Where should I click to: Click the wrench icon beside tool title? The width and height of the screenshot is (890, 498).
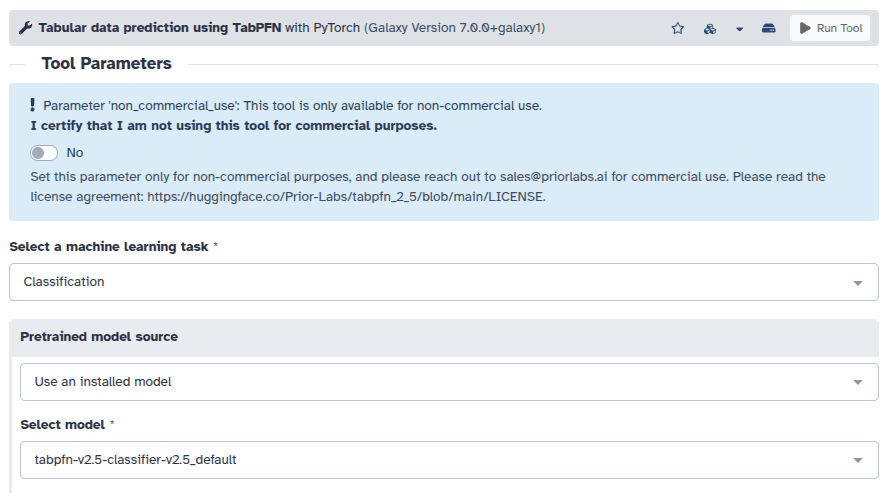pyautogui.click(x=25, y=28)
